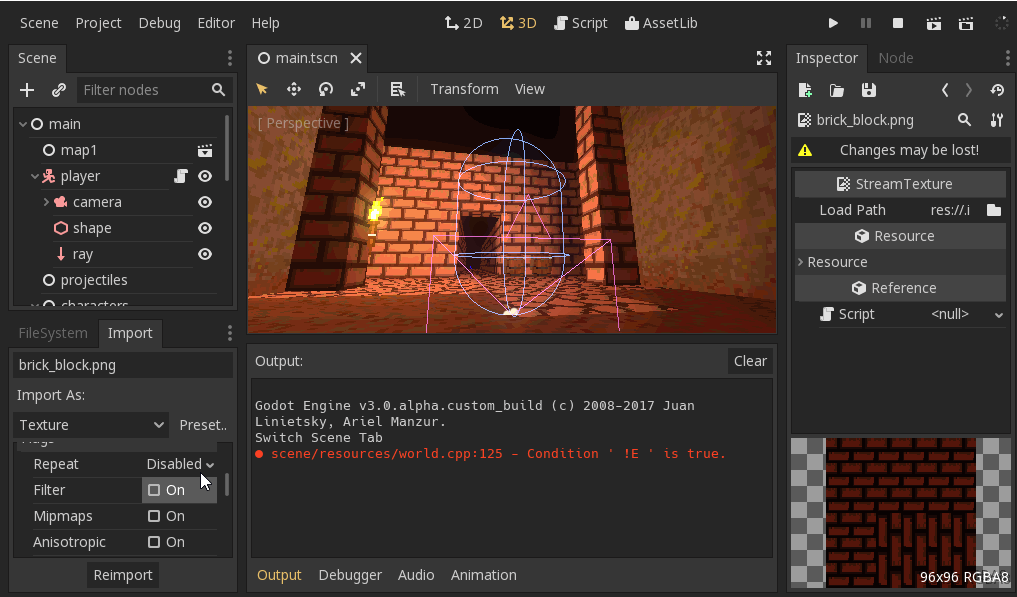
Task: Load resource folder icon in Inspector
Action: pos(837,90)
